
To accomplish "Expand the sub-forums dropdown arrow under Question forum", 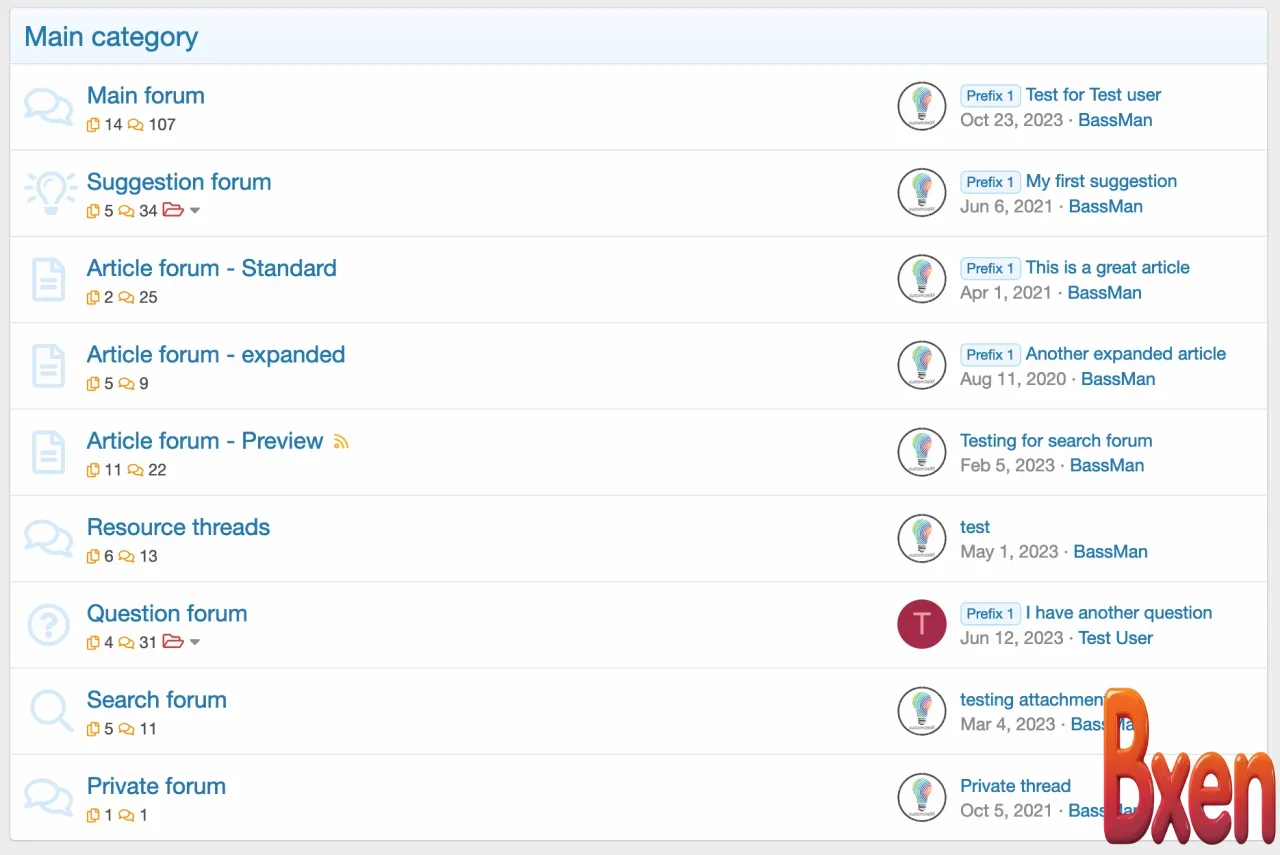I will pyautogui.click(x=195, y=642).
